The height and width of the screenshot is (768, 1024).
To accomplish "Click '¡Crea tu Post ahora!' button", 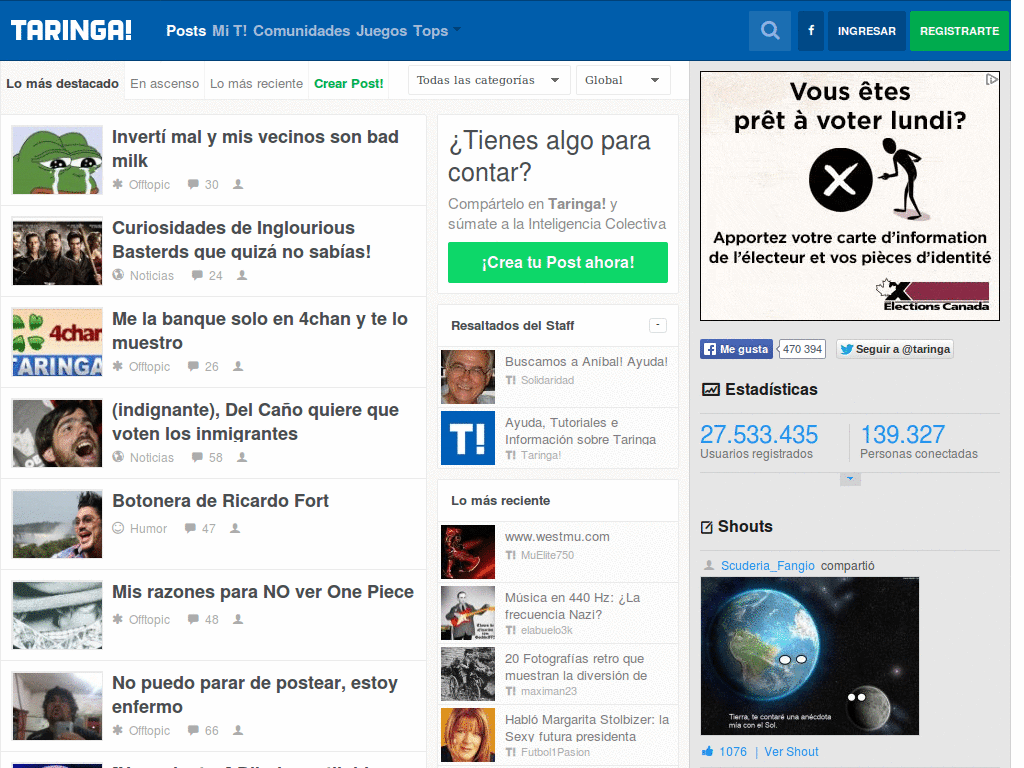I will pyautogui.click(x=558, y=263).
